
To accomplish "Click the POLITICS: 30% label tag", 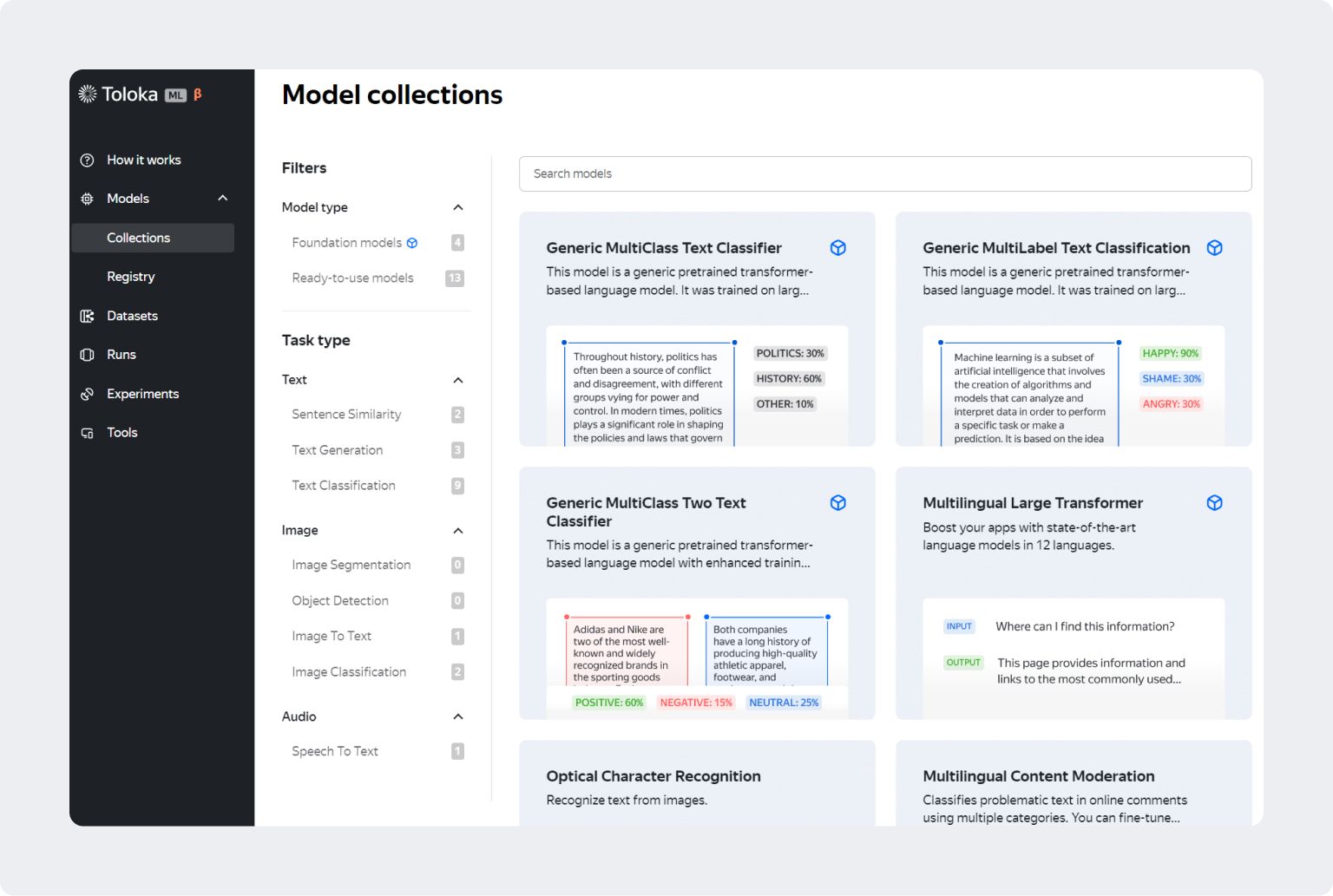I will [790, 354].
